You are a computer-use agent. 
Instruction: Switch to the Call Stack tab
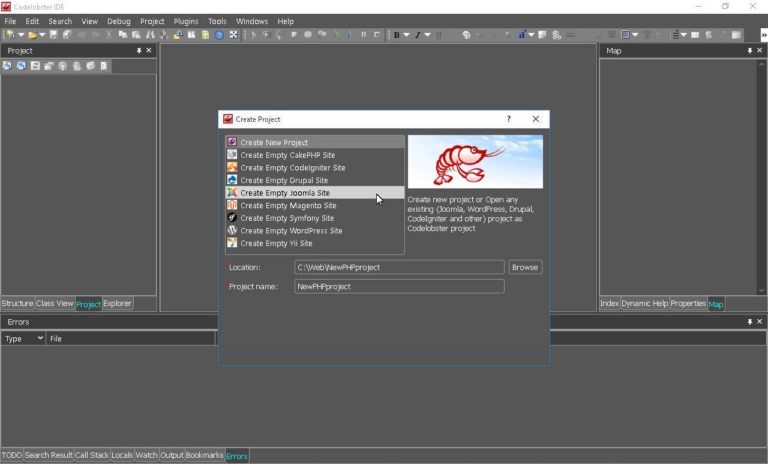click(x=92, y=455)
